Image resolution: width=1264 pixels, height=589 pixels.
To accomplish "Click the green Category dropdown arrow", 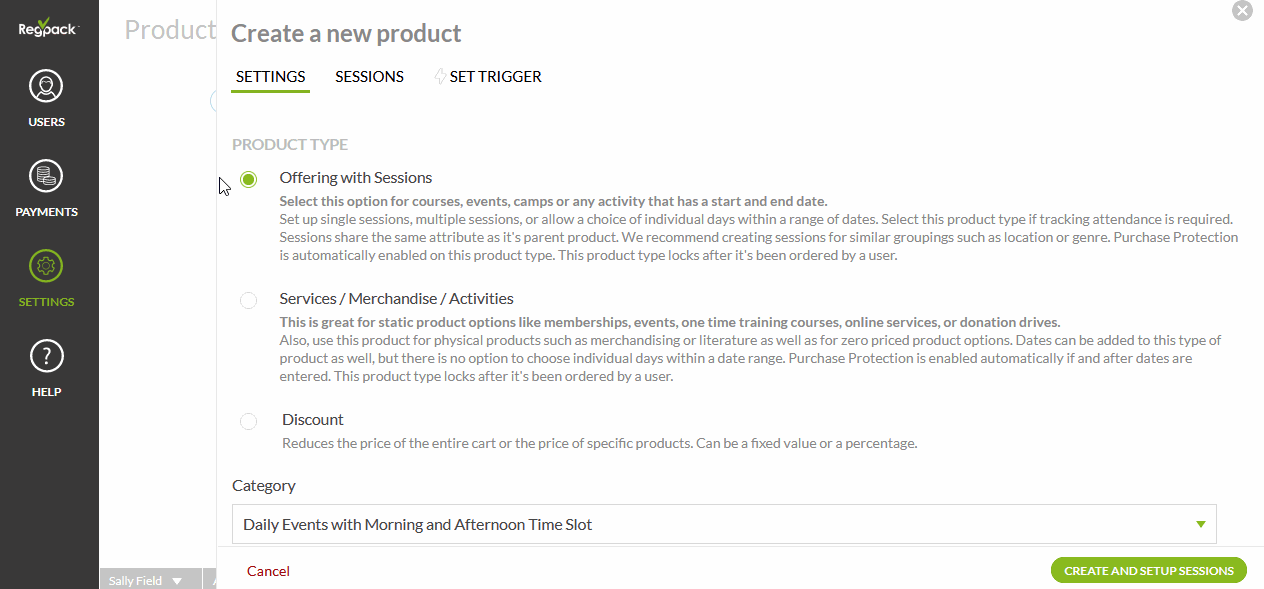I will 1200,524.
